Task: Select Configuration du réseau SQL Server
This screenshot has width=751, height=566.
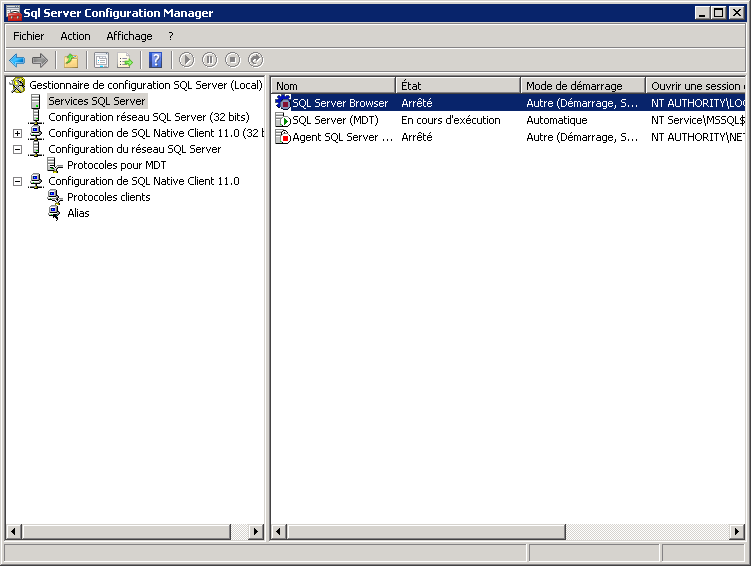Action: click(135, 149)
